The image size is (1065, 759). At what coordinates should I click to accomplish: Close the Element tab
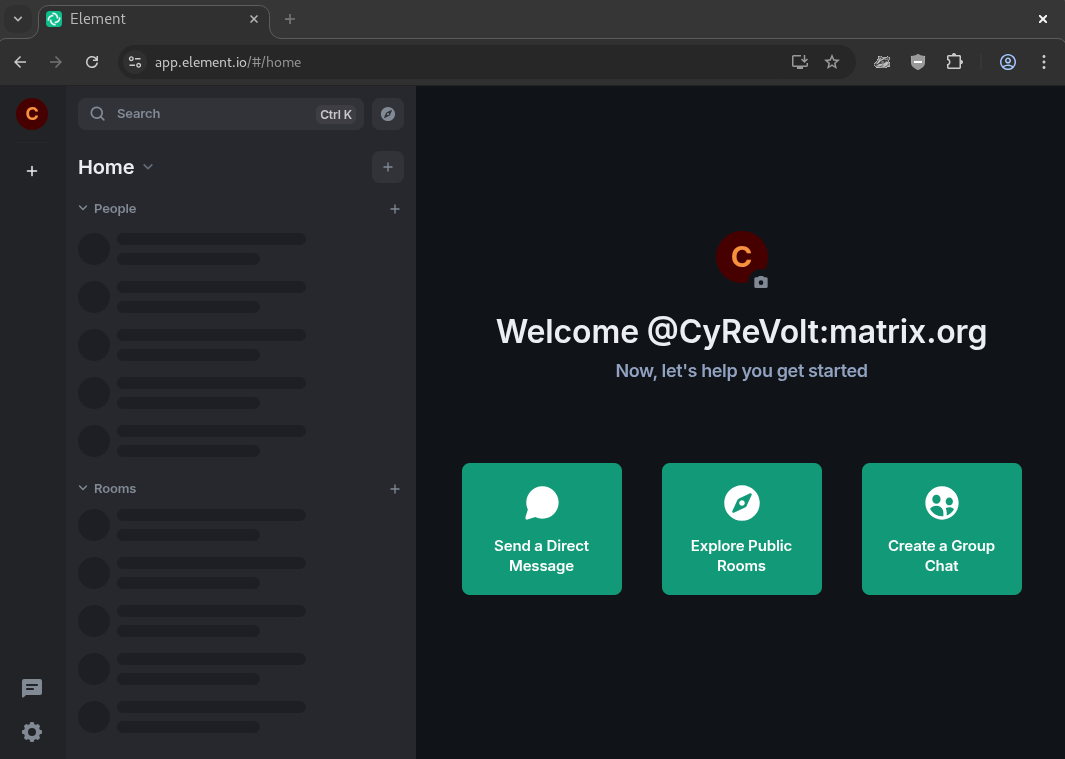click(254, 19)
